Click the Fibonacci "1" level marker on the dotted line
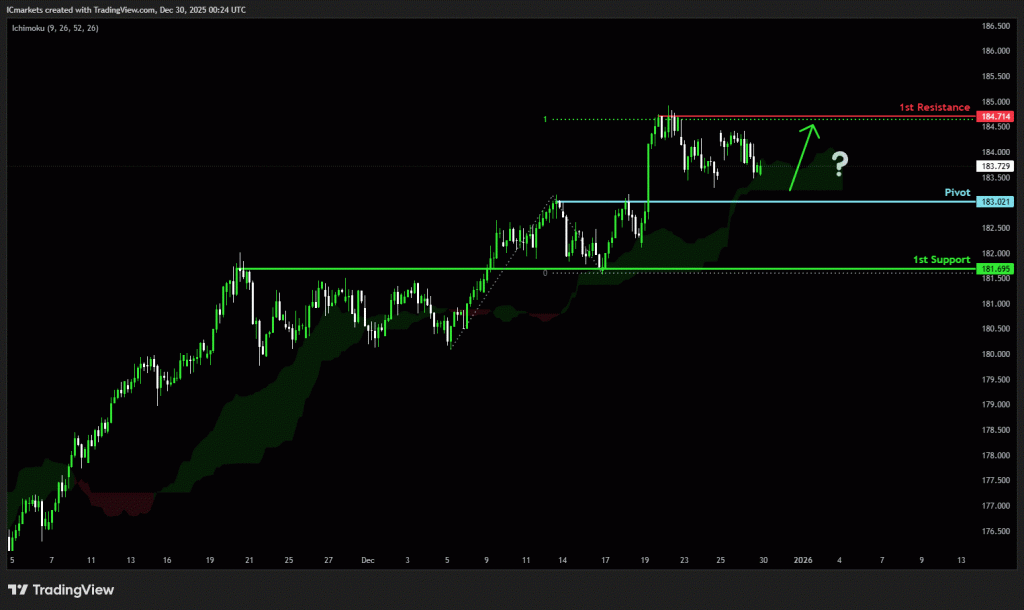 (544, 120)
